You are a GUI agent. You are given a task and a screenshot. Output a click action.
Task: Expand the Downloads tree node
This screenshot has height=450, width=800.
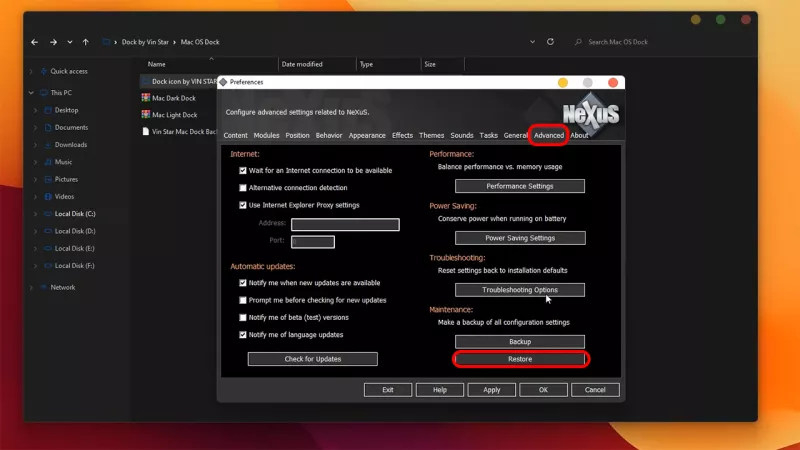(35, 145)
